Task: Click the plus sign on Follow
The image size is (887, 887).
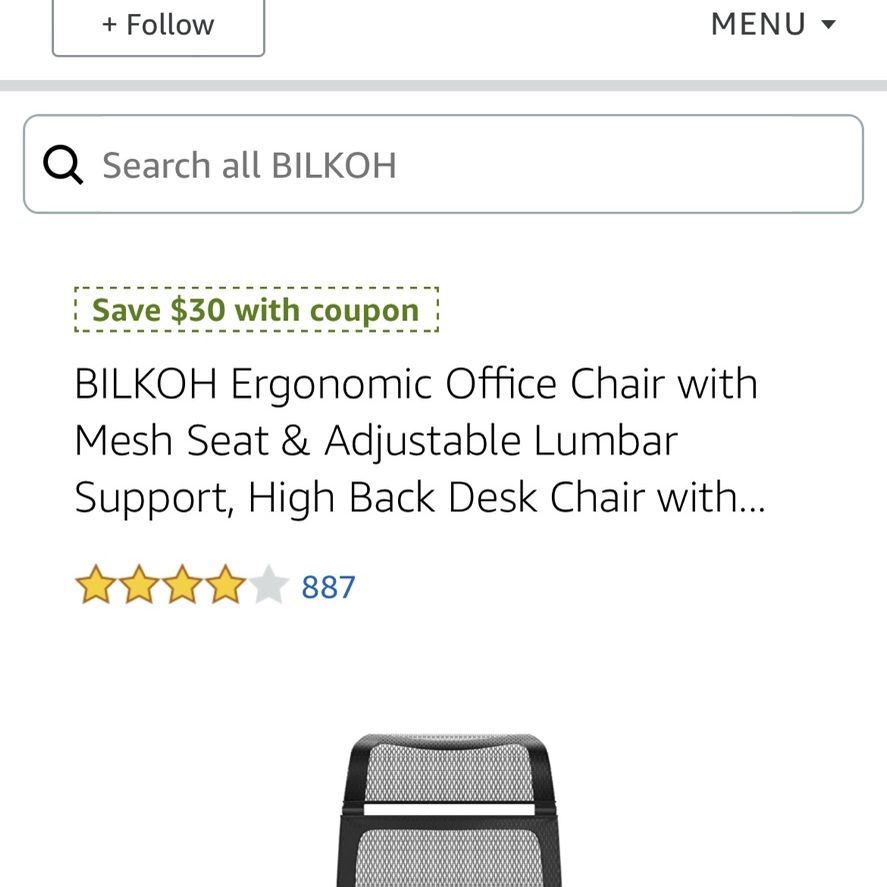Action: pos(109,25)
